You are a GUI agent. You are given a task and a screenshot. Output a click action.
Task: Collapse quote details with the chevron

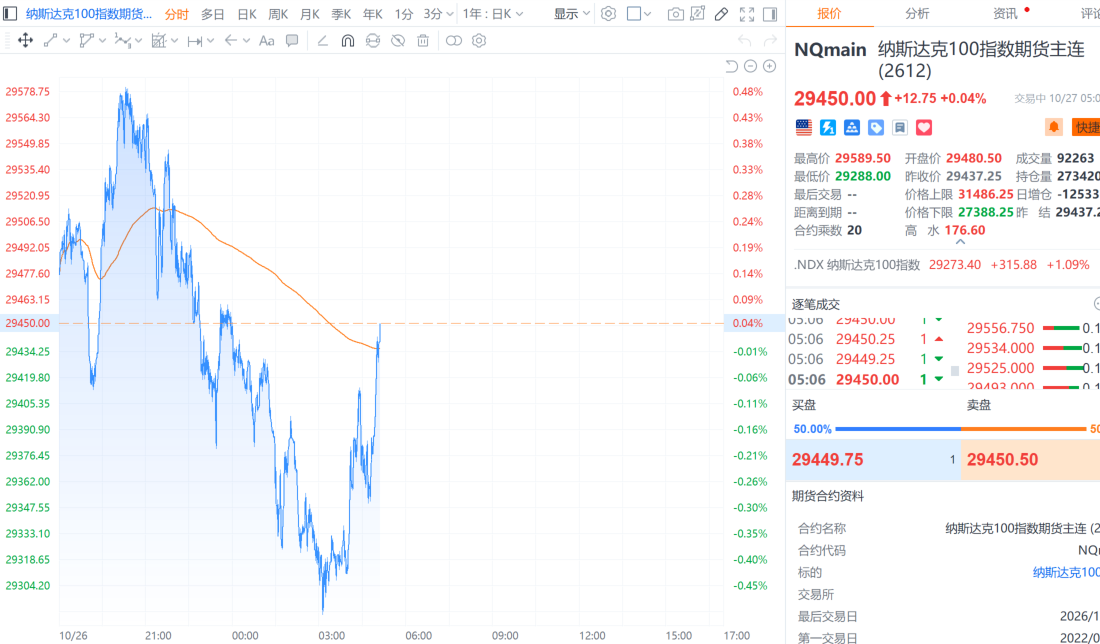click(960, 242)
